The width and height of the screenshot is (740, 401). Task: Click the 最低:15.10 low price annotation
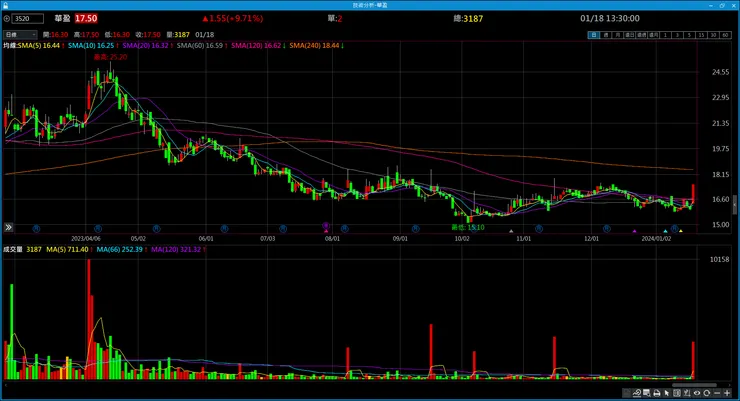tap(468, 227)
